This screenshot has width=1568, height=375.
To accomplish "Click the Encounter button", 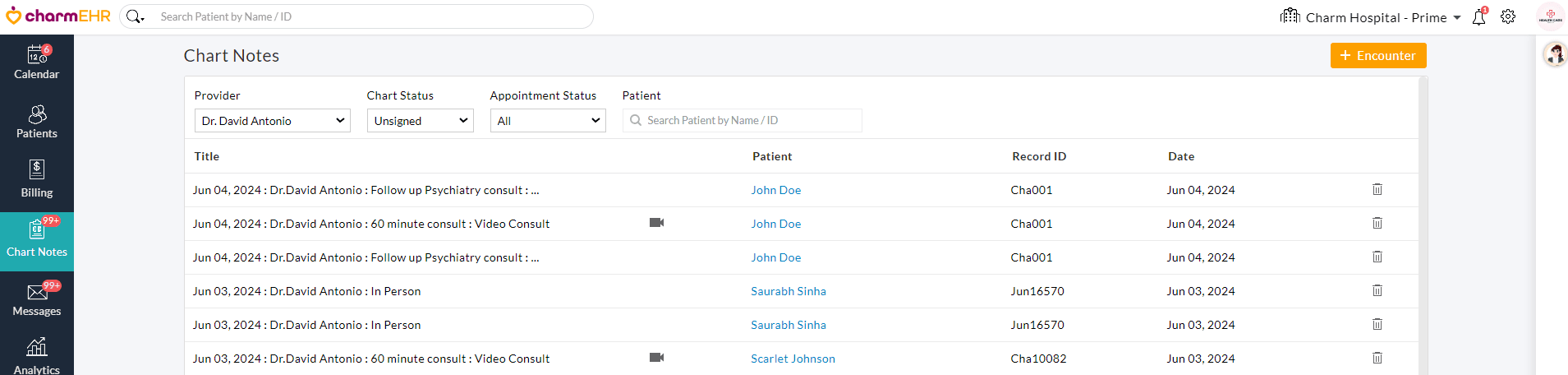I will (1377, 56).
